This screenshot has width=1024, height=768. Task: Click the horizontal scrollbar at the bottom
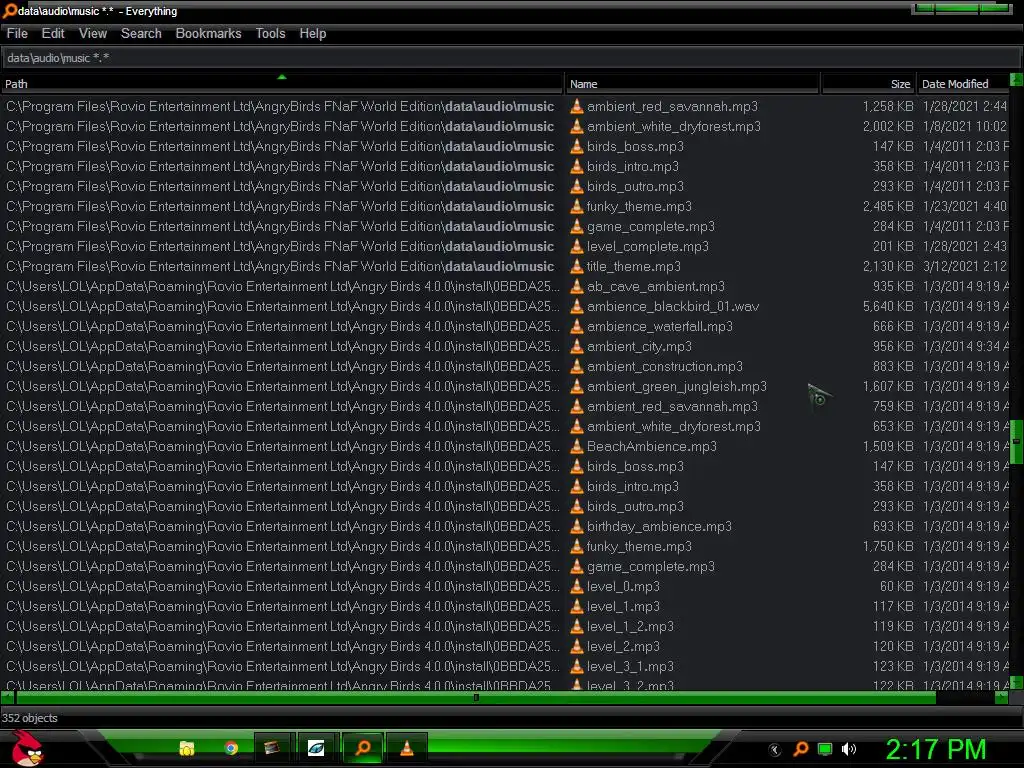476,697
